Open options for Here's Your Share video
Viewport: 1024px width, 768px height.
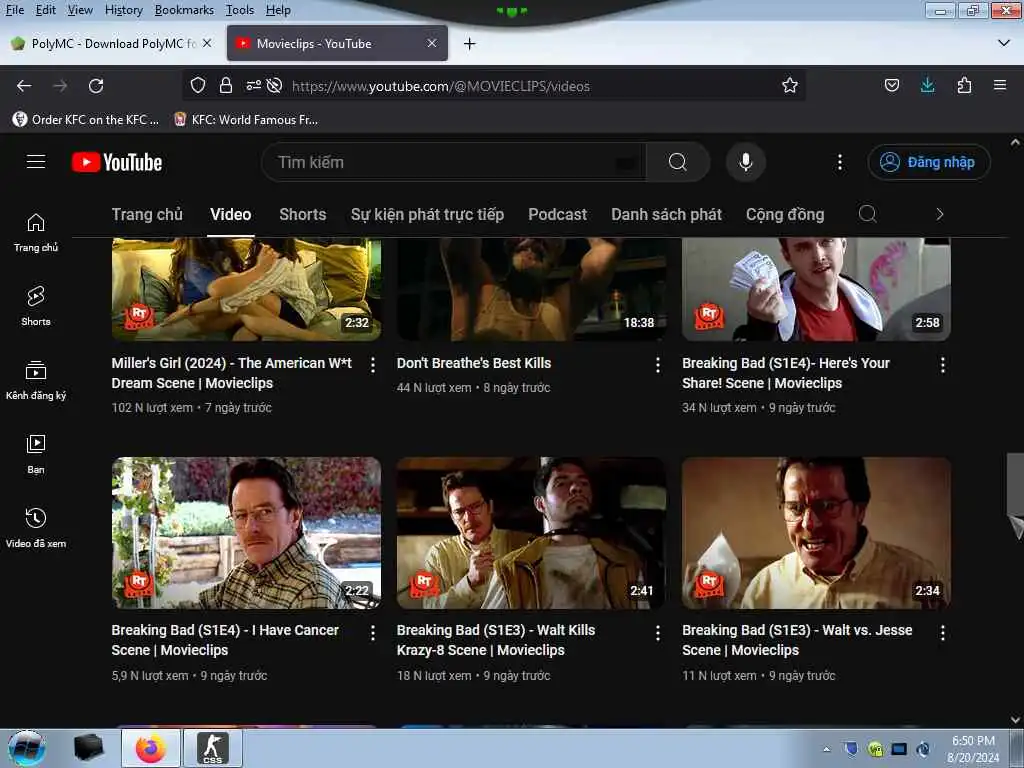pyautogui.click(x=942, y=365)
